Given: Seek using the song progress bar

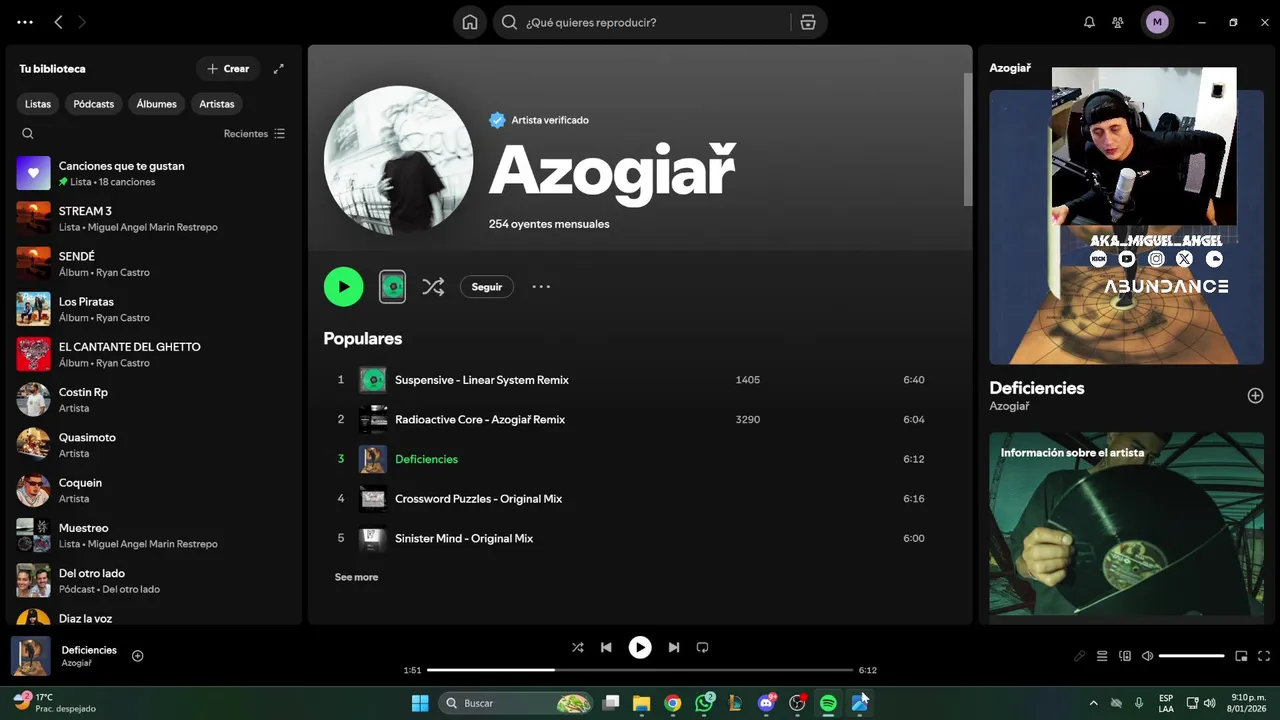Looking at the screenshot, I should pyautogui.click(x=640, y=670).
